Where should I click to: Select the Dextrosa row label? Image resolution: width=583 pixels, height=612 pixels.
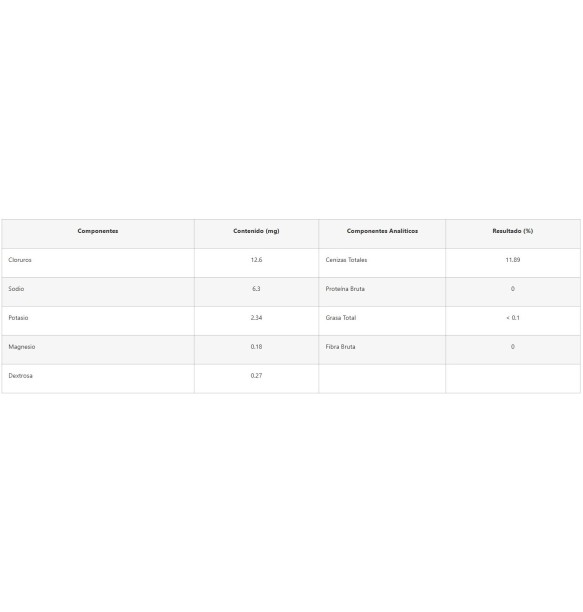(21, 376)
